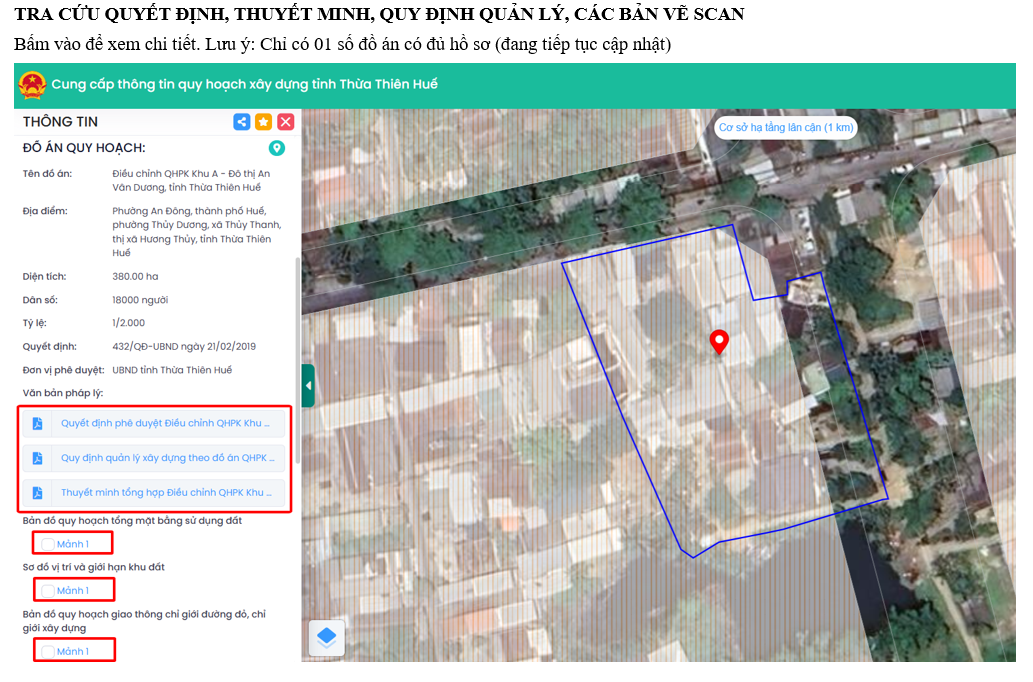
Task: Open Quyết định phê duyệt Điều chỉnh document
Action: (x=166, y=423)
